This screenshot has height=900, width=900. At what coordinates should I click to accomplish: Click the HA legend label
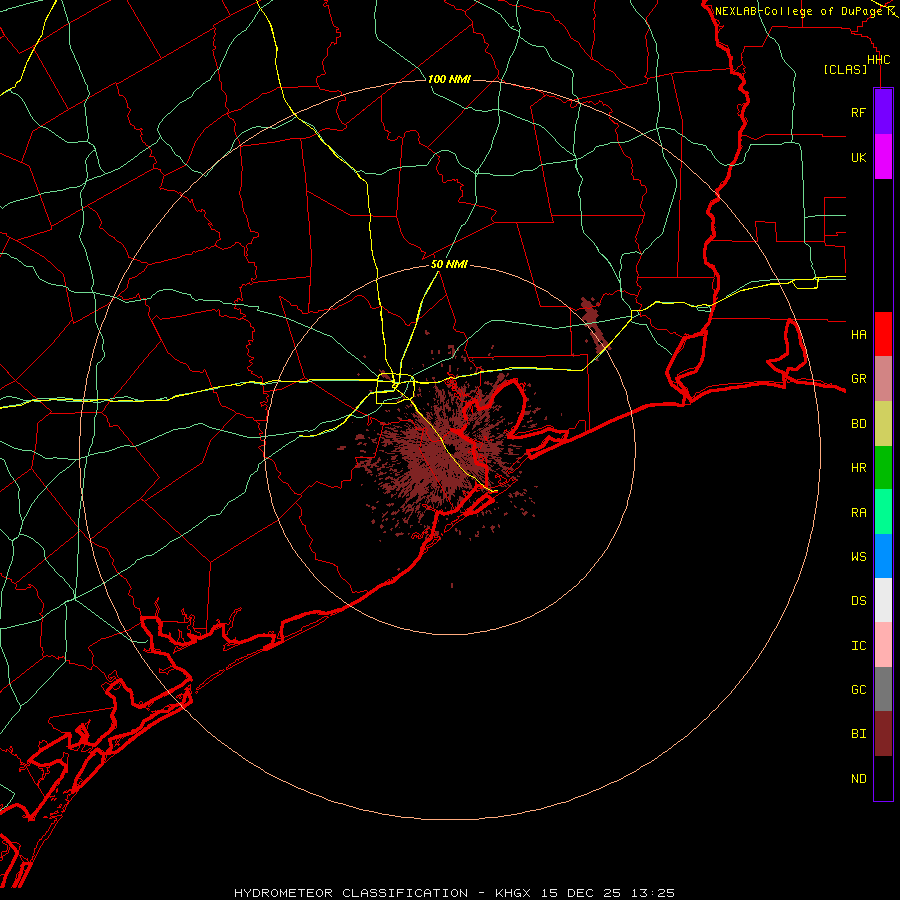pos(858,335)
